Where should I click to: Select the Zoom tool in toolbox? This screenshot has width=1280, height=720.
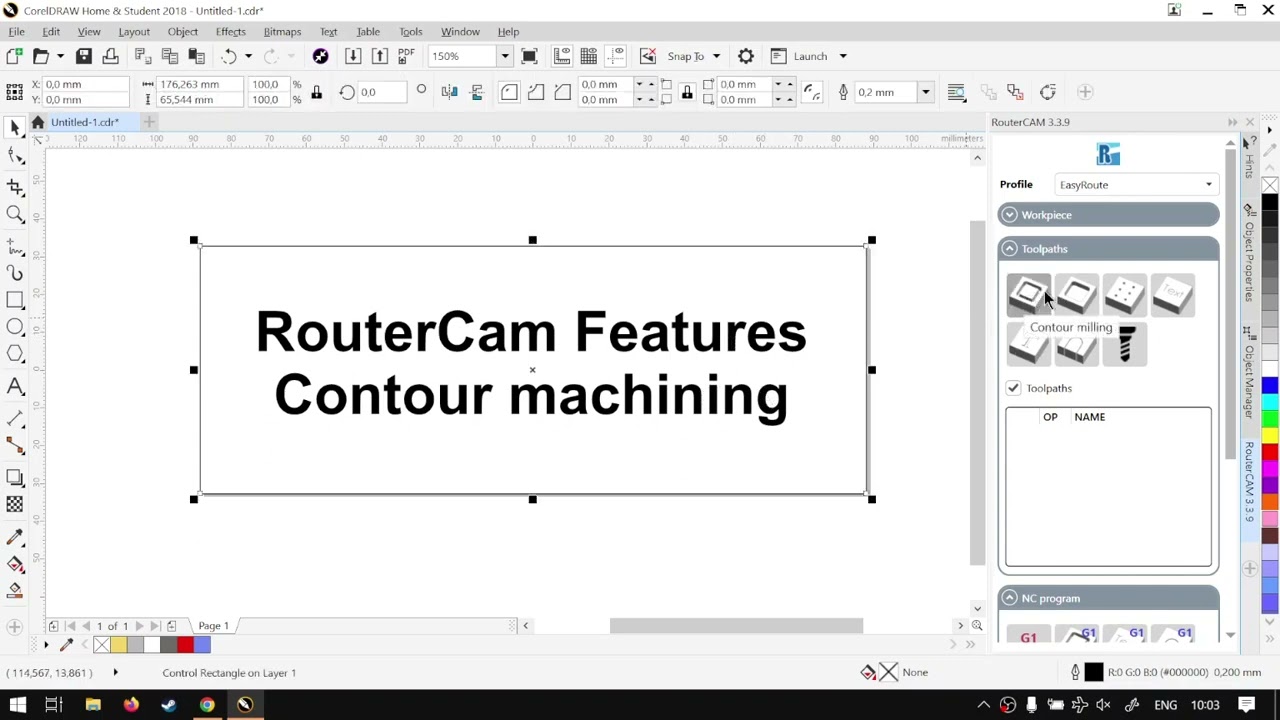pos(15,215)
